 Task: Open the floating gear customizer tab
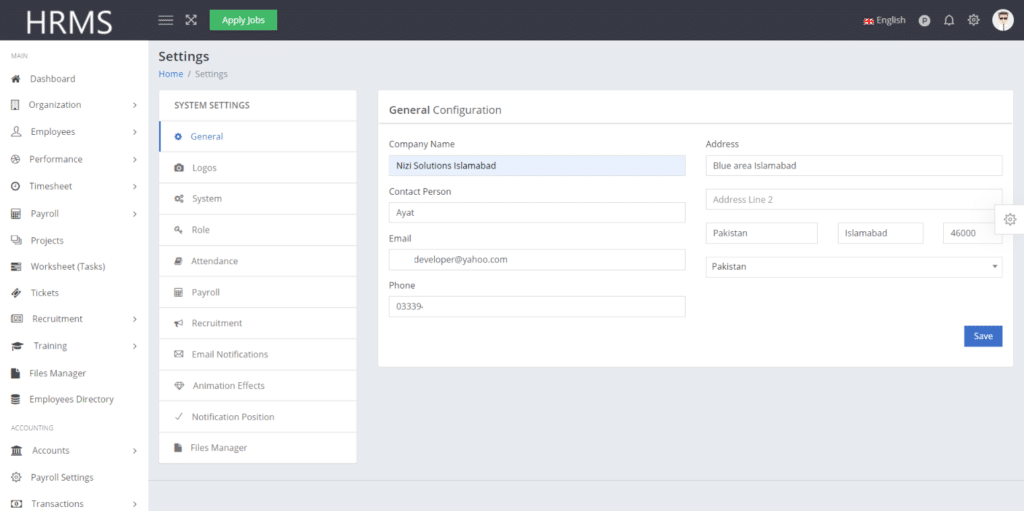pyautogui.click(x=1010, y=220)
